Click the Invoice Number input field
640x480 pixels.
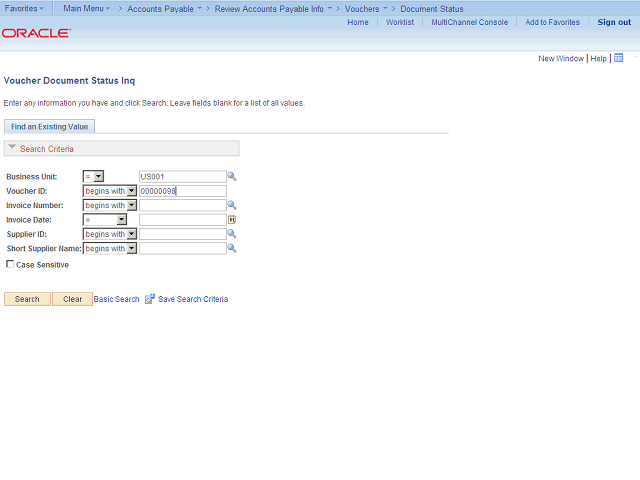pyautogui.click(x=183, y=205)
